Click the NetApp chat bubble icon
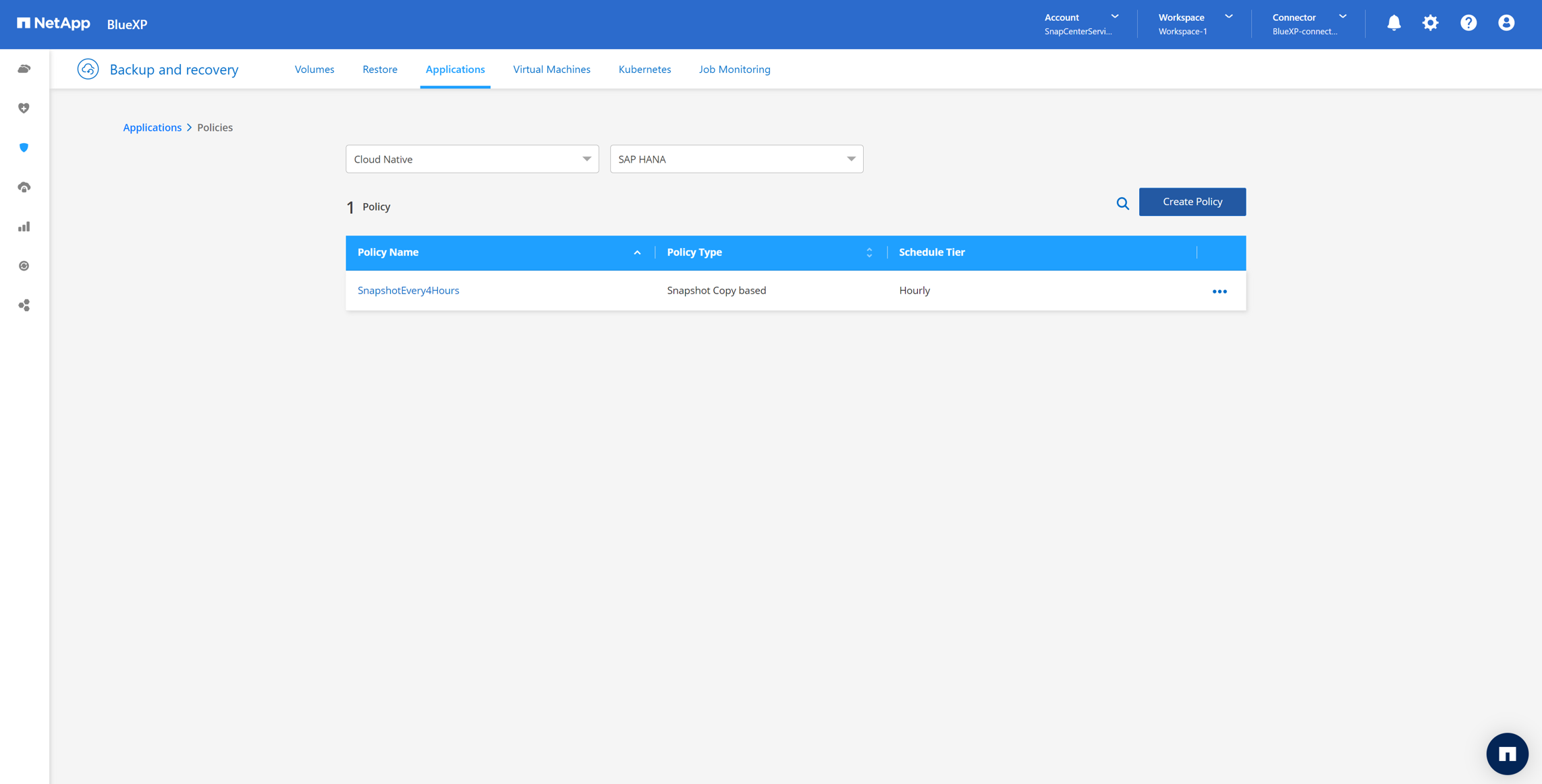This screenshot has height=784, width=1542. pos(1506,754)
